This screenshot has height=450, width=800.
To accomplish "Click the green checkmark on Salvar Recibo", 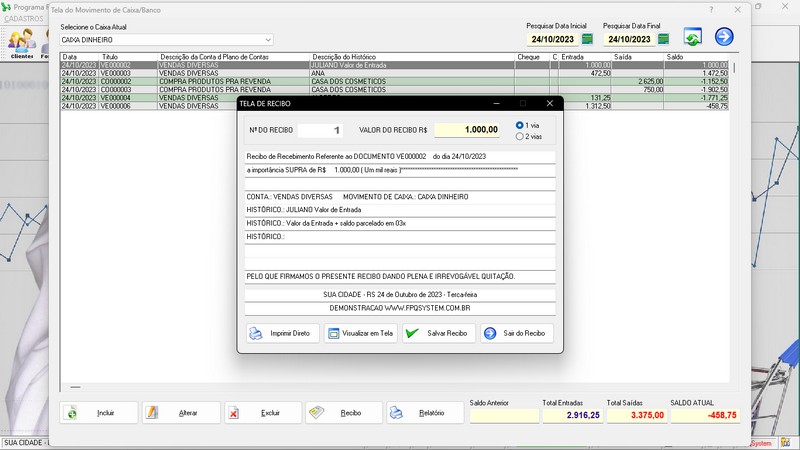I will [412, 333].
